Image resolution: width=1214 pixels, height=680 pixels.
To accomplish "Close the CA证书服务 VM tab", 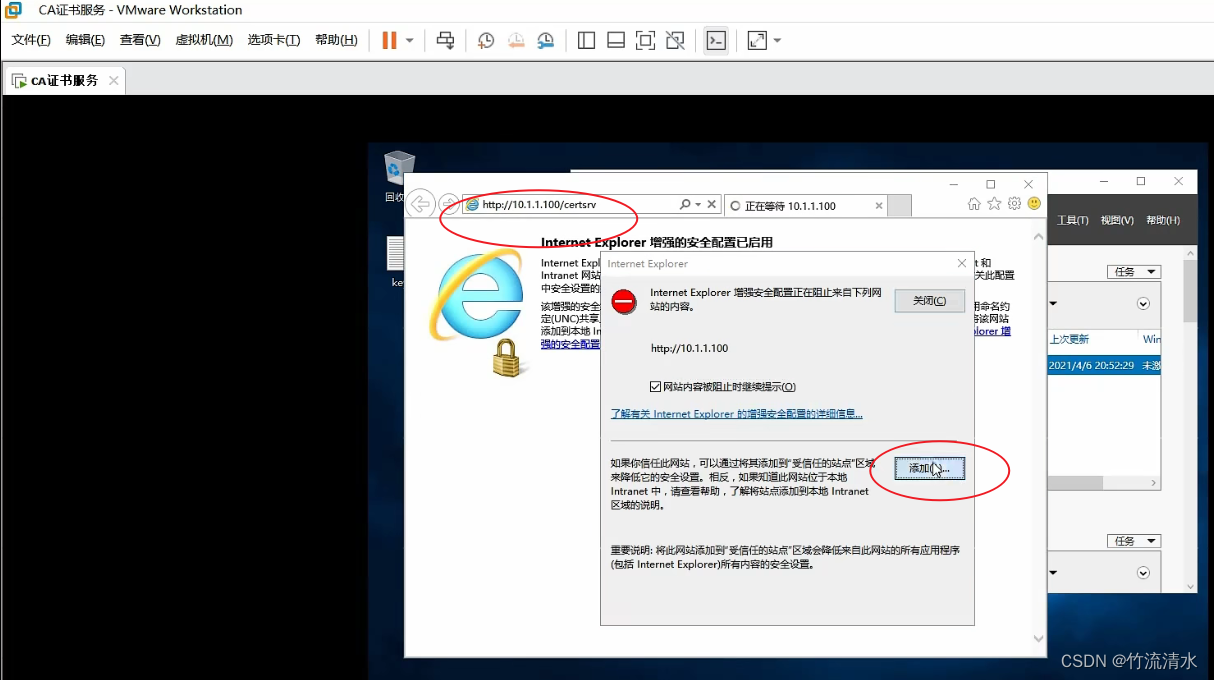I will tap(114, 81).
